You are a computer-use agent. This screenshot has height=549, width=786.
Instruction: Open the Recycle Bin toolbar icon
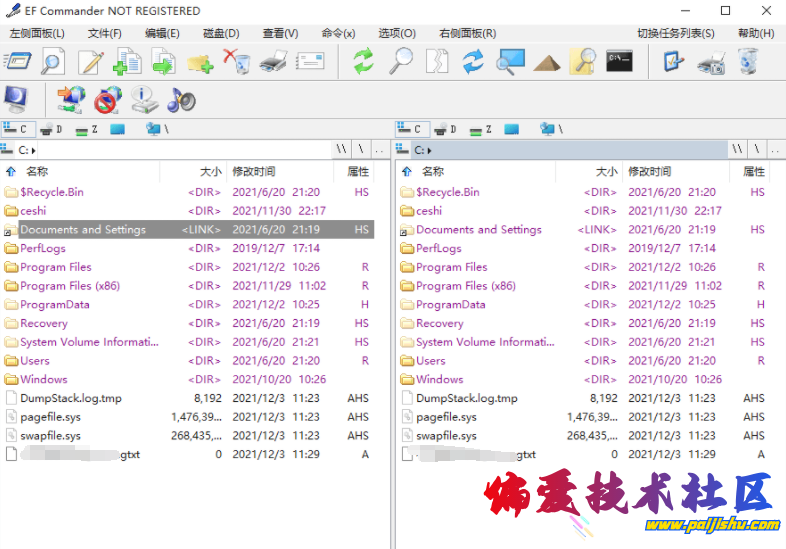pyautogui.click(x=747, y=62)
